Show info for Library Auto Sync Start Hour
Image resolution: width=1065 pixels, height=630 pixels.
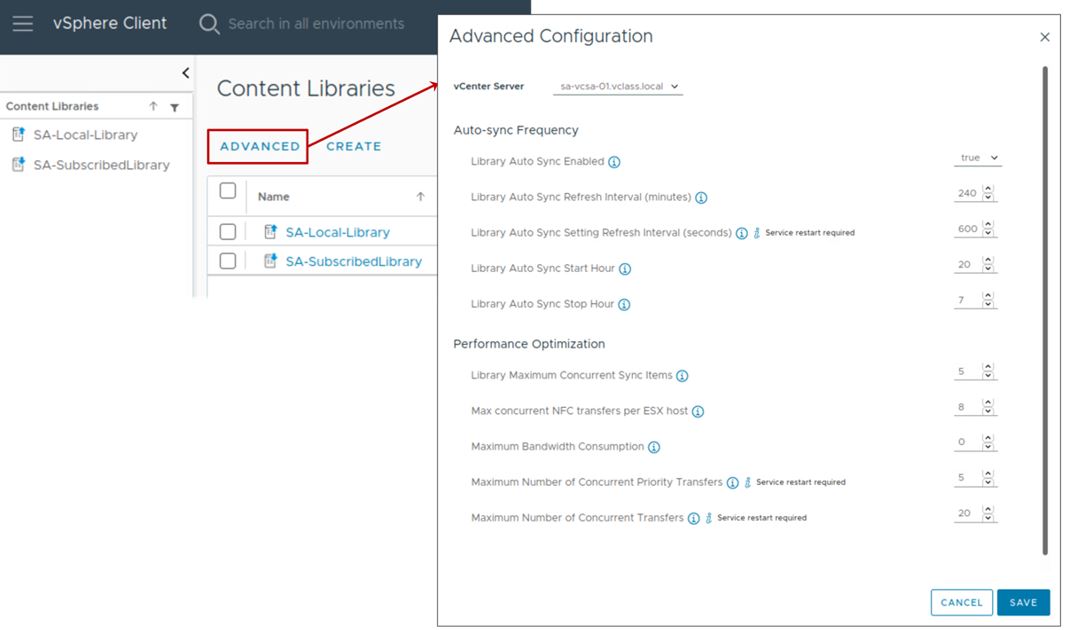click(625, 269)
